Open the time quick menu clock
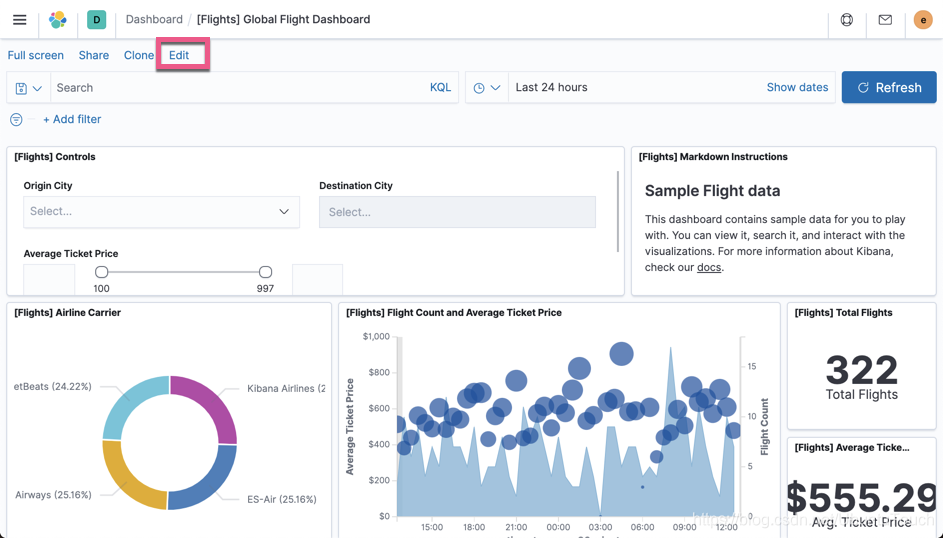 487,88
